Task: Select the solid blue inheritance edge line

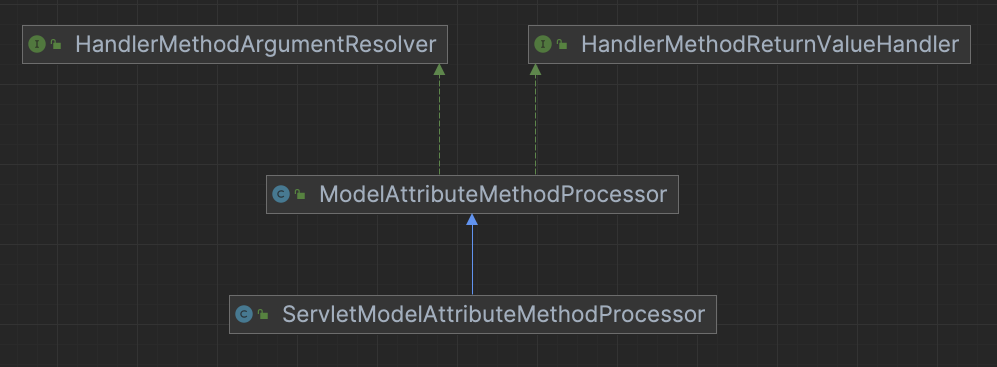Action: (472, 260)
